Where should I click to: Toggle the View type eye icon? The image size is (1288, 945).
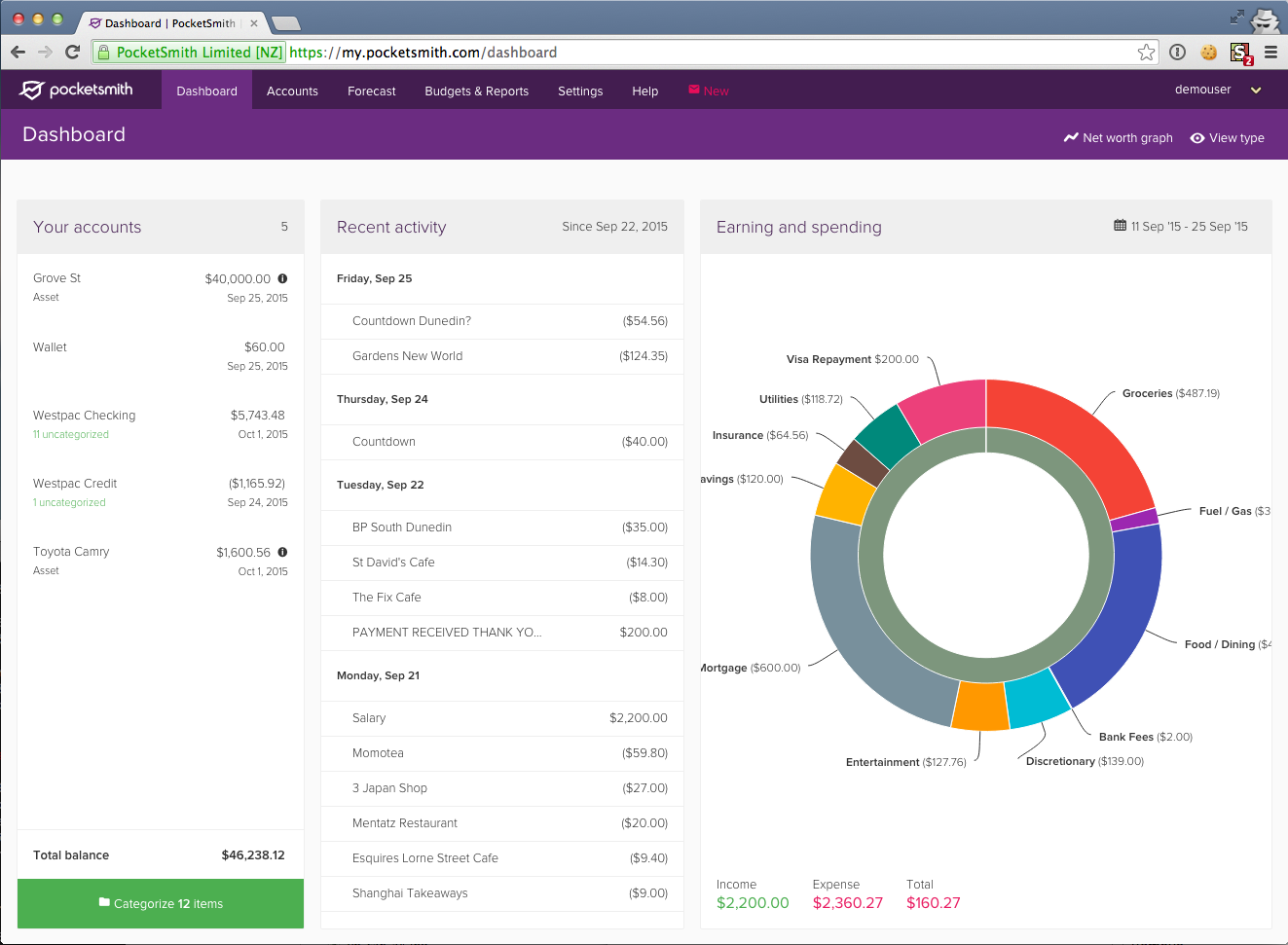pyautogui.click(x=1197, y=138)
